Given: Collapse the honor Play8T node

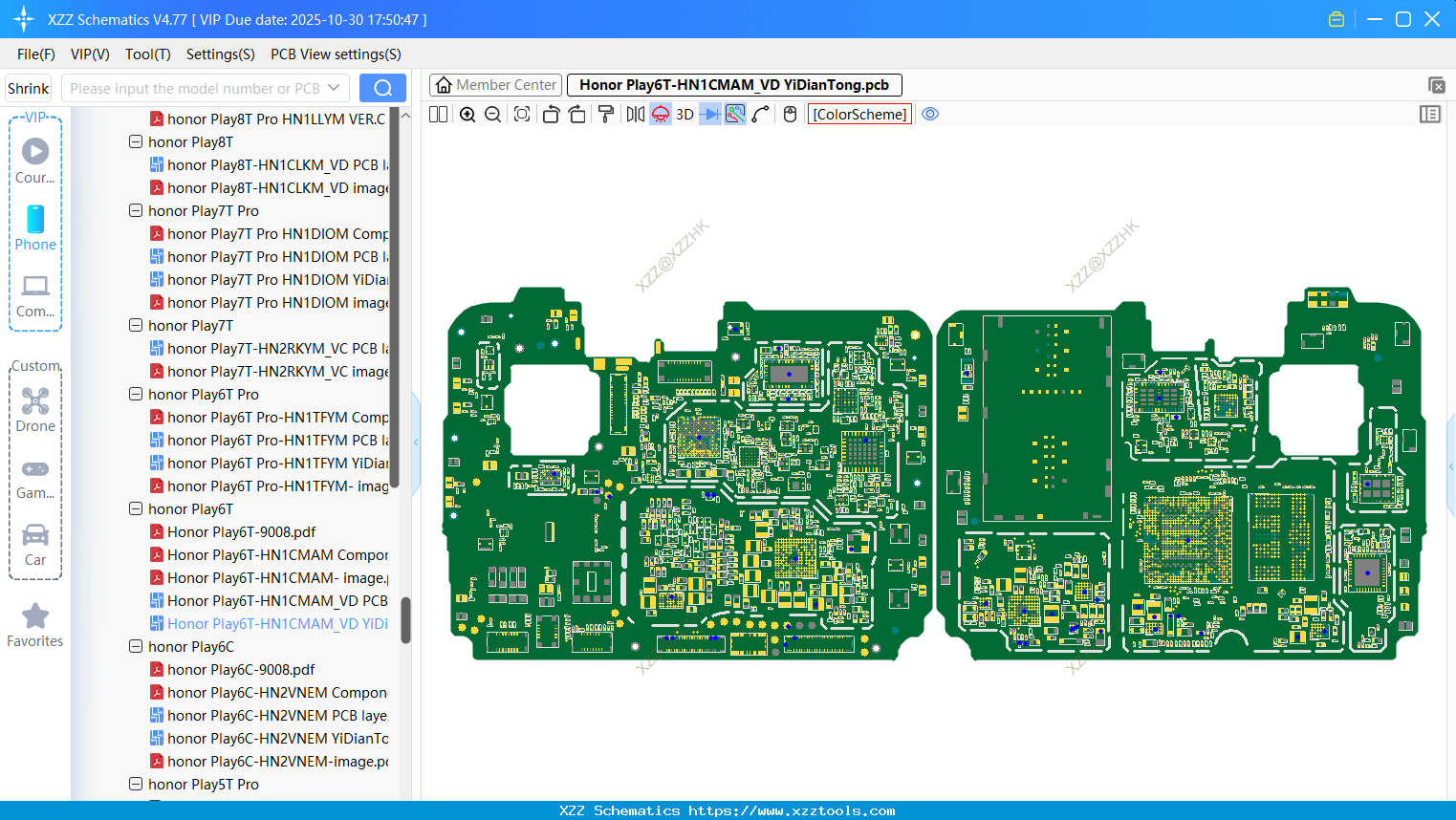Looking at the screenshot, I should point(136,141).
